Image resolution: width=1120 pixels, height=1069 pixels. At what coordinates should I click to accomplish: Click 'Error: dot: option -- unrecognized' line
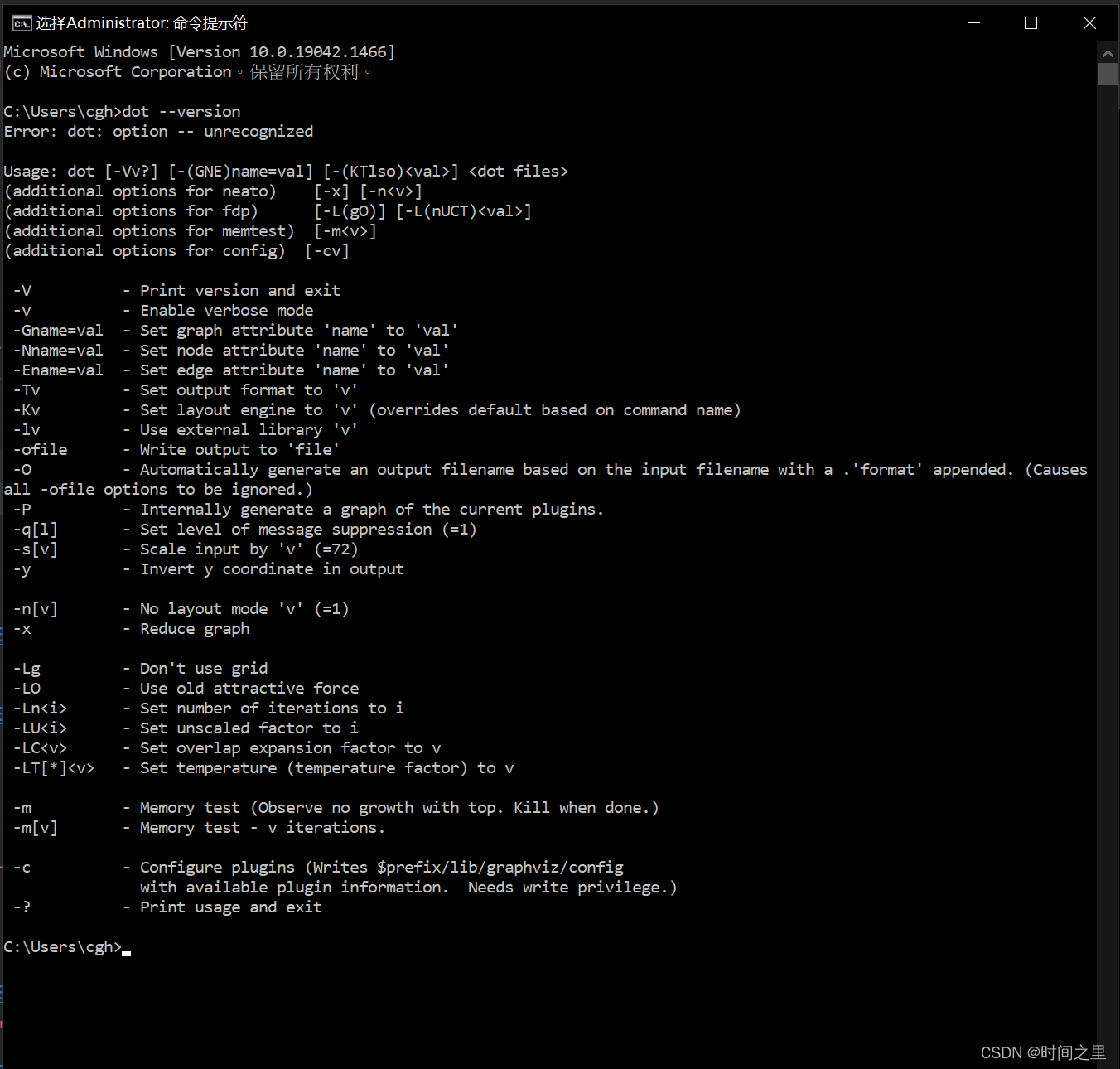point(159,132)
